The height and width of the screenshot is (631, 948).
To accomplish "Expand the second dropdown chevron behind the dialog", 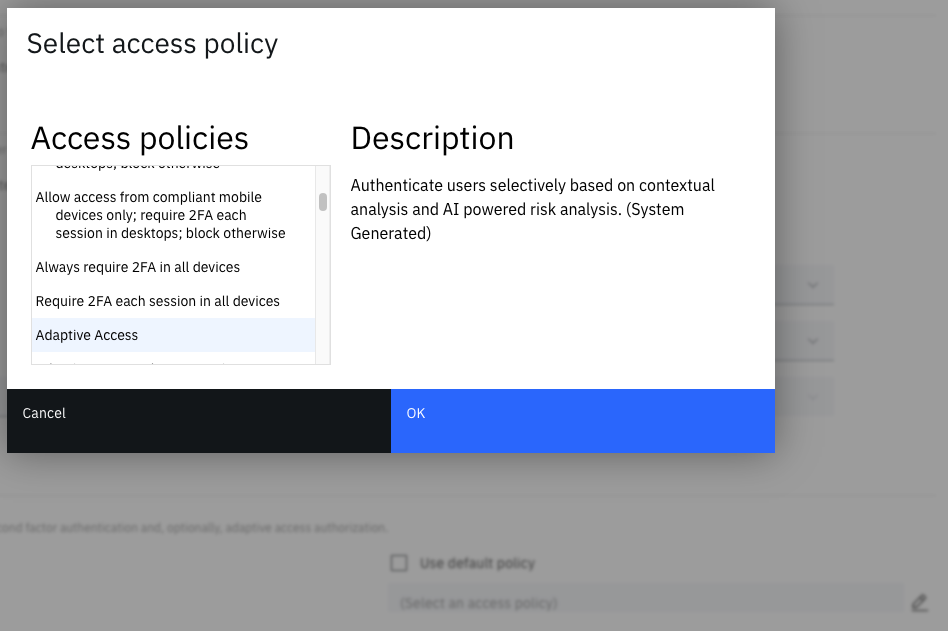I will [813, 341].
